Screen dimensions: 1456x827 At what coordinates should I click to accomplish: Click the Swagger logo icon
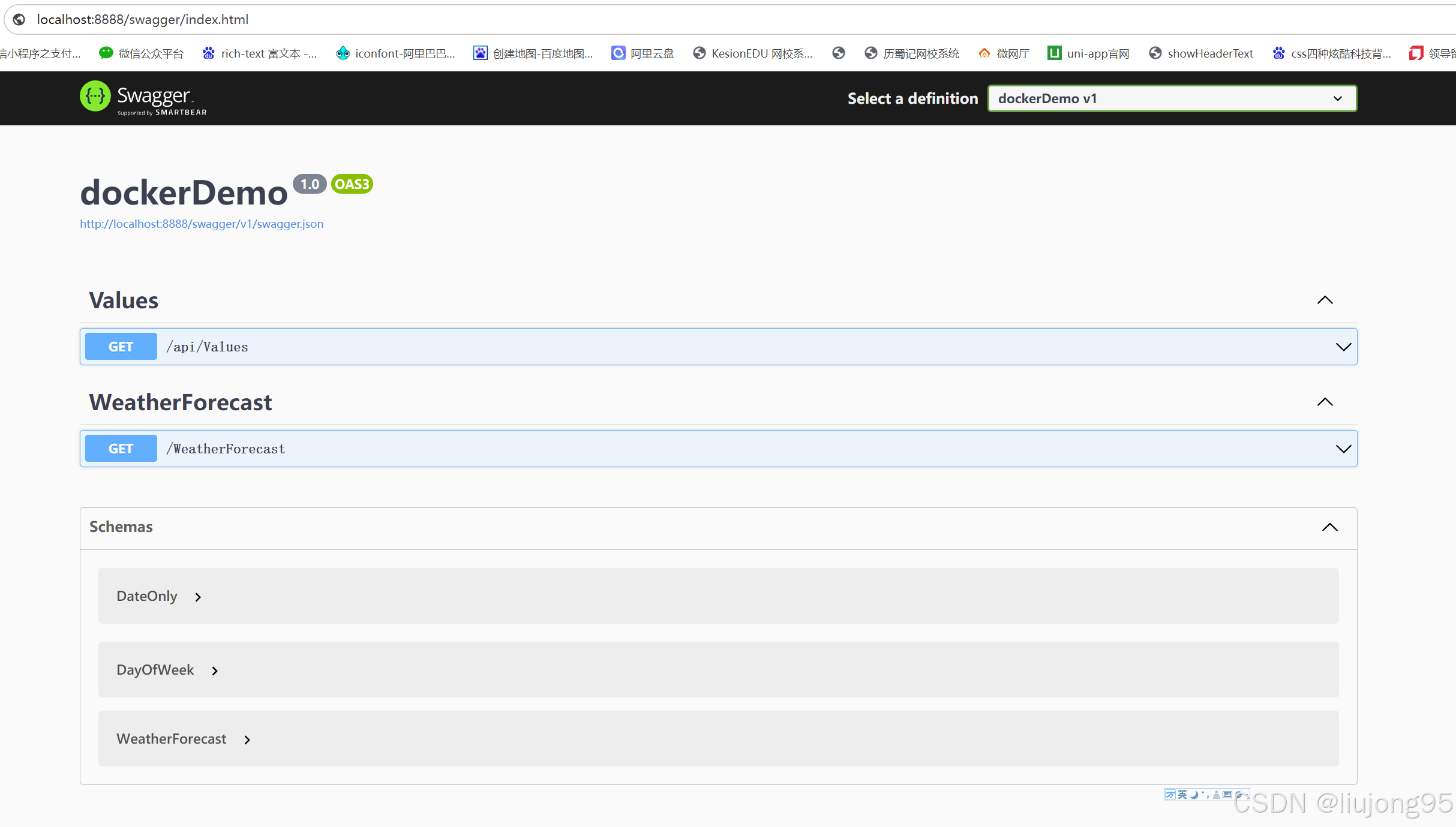(95, 97)
